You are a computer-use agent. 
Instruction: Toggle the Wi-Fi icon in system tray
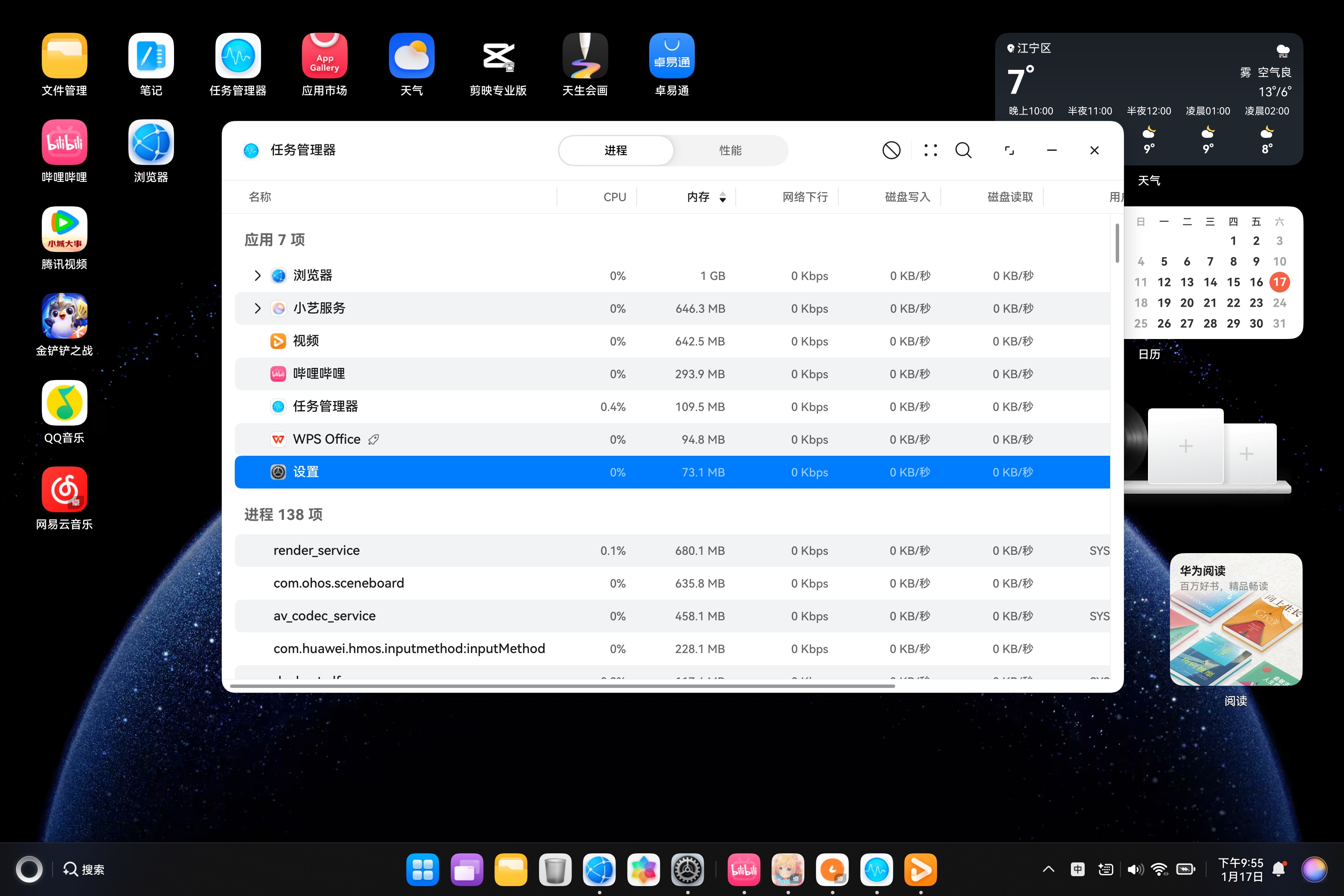pos(1160,870)
